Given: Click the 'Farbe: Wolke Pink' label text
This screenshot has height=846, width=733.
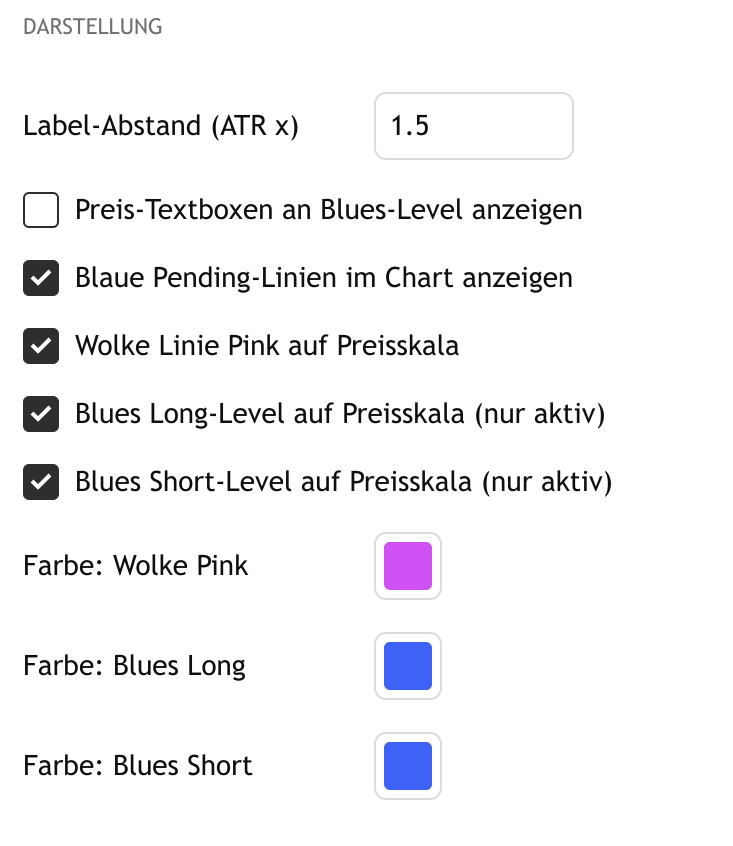Looking at the screenshot, I should (x=136, y=566).
